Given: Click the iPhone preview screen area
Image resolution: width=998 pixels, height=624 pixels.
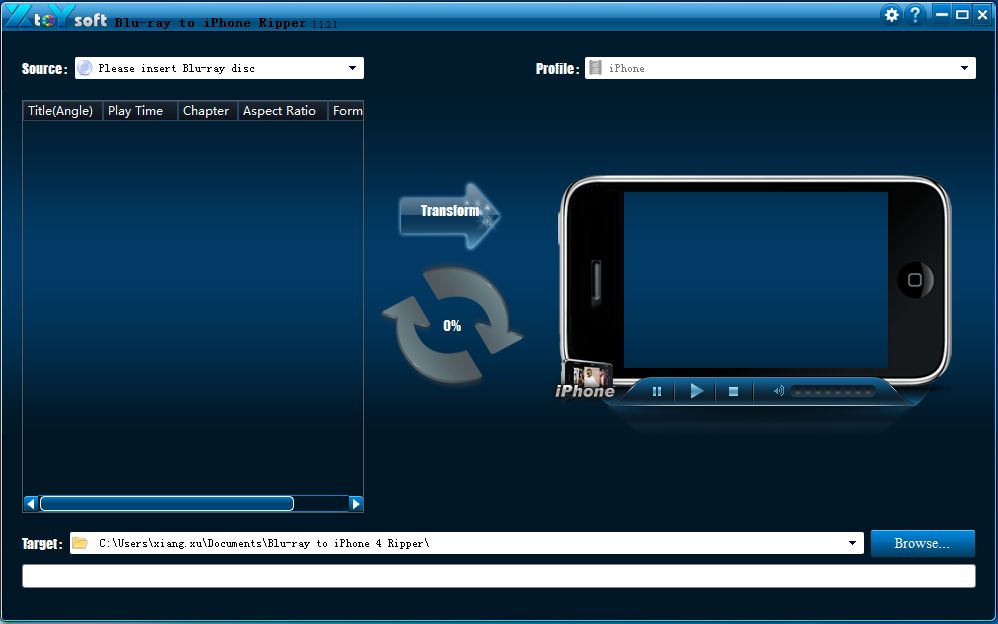Looking at the screenshot, I should pyautogui.click(x=756, y=280).
